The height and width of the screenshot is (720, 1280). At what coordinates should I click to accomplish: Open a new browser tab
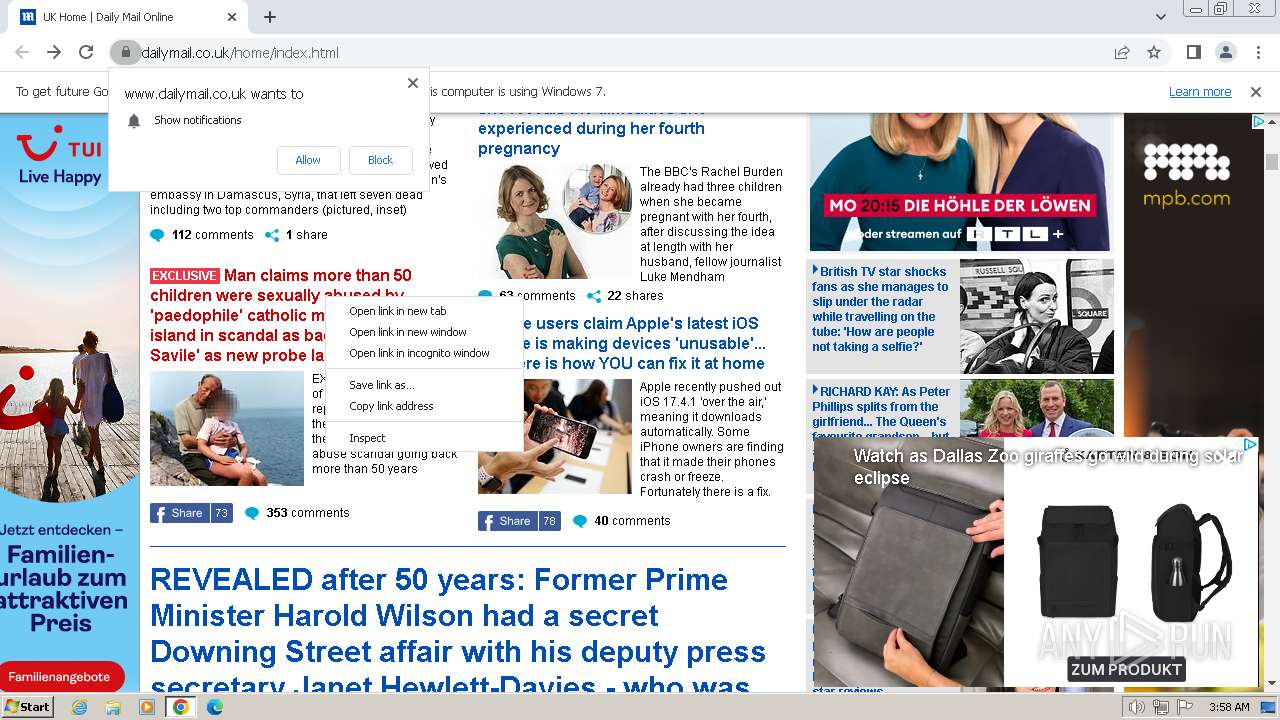[x=269, y=17]
